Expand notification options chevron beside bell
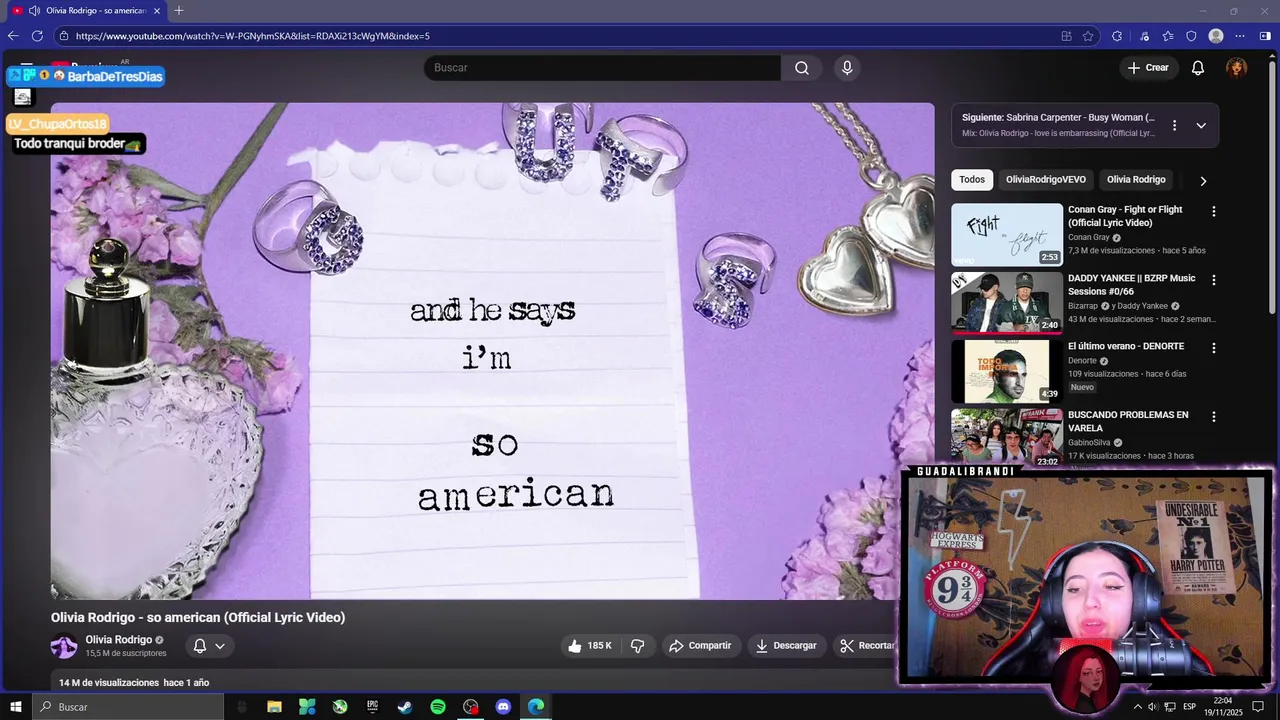 (220, 646)
